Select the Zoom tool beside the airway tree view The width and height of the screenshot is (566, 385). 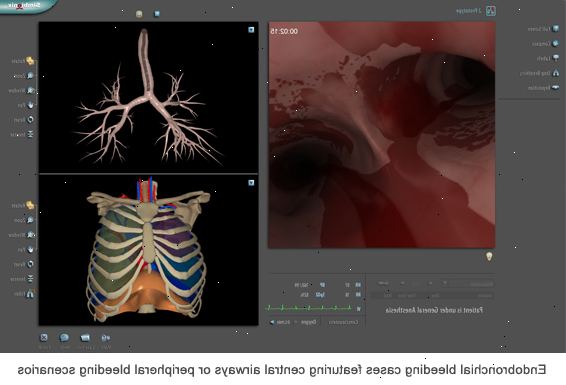(x=30, y=76)
